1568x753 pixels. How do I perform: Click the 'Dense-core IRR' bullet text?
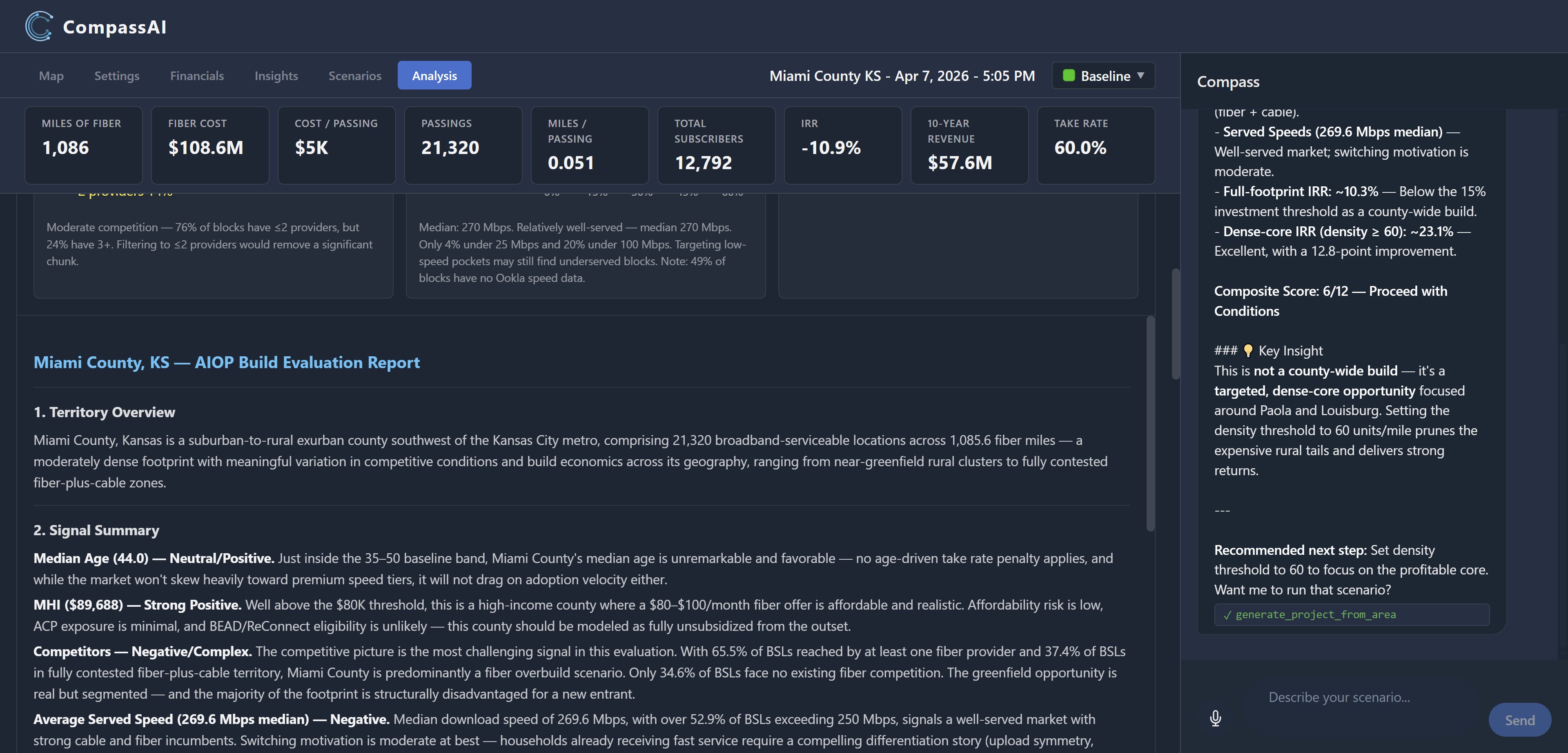(1338, 232)
